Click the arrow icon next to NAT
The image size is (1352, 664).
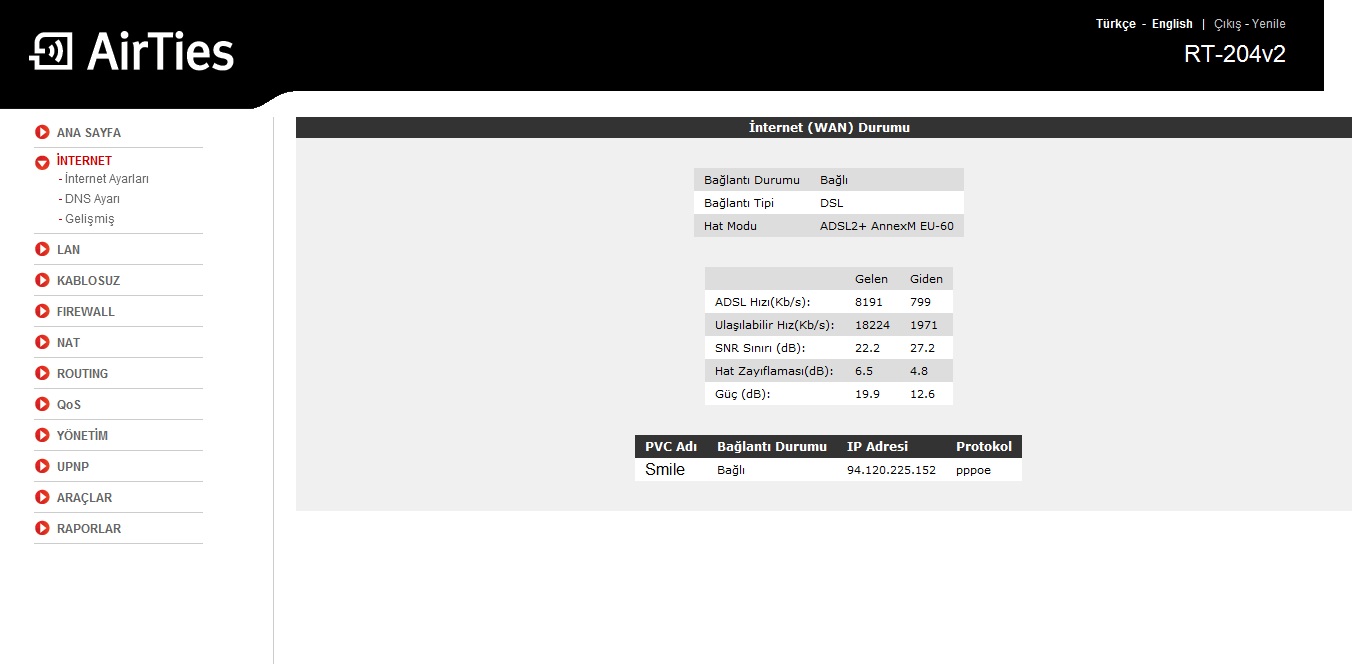tap(42, 342)
